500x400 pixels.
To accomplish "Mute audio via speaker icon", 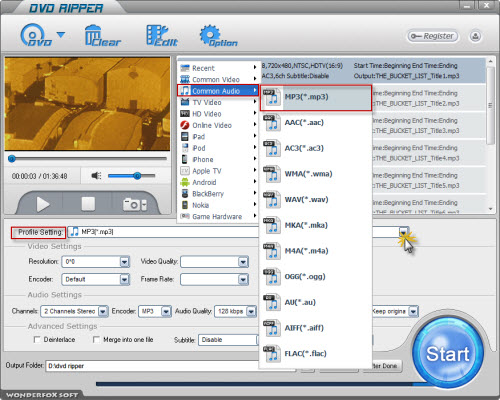I will [x=96, y=175].
